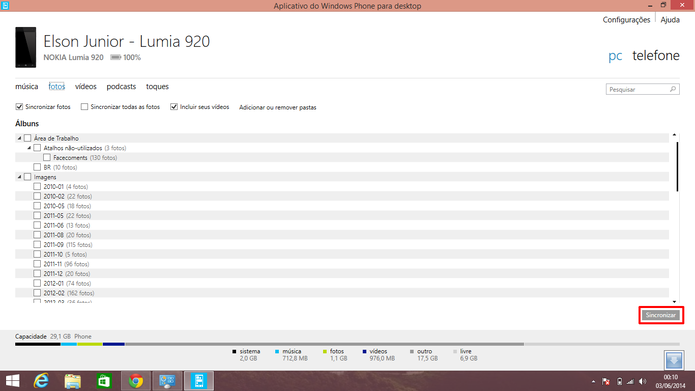Click the música legend color swatch

click(x=277, y=352)
